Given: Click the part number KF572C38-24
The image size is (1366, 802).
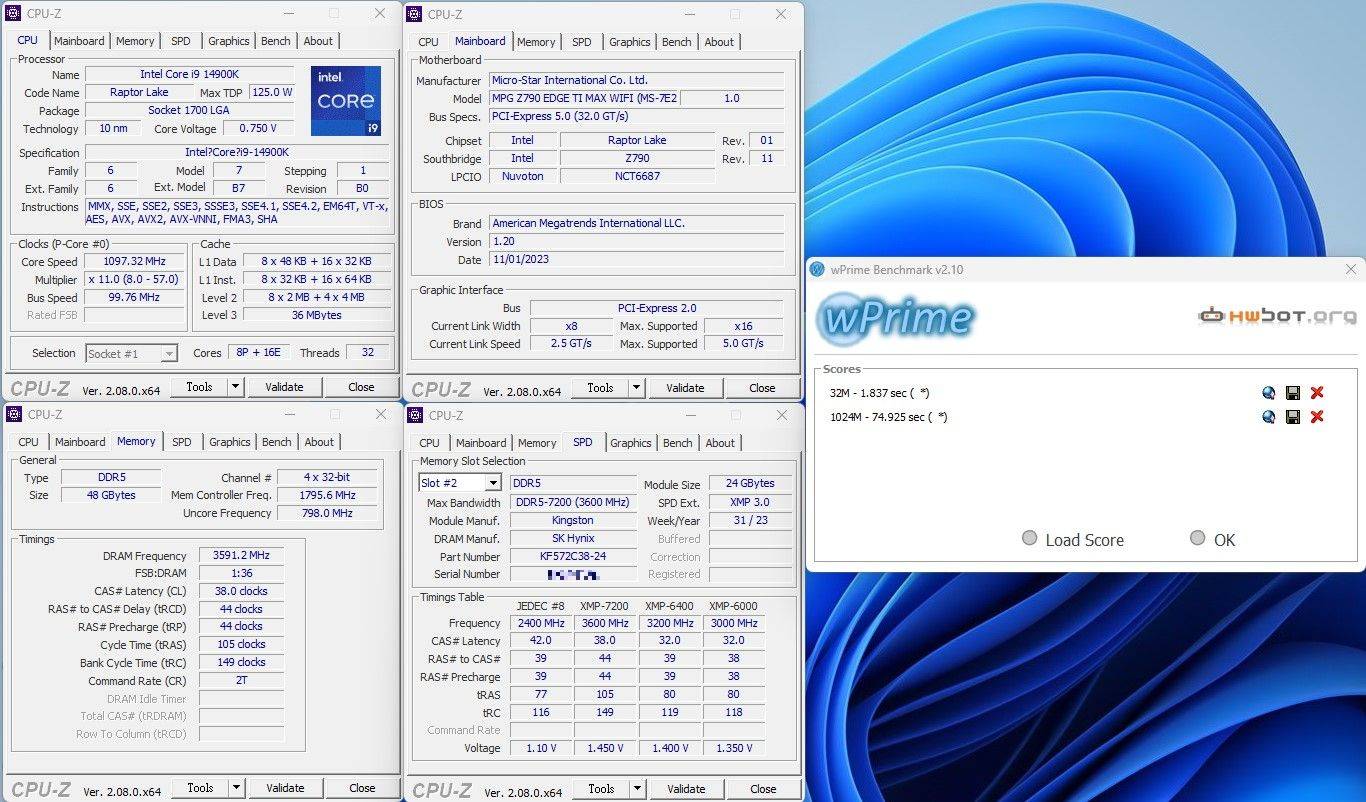Looking at the screenshot, I should coord(573,557).
